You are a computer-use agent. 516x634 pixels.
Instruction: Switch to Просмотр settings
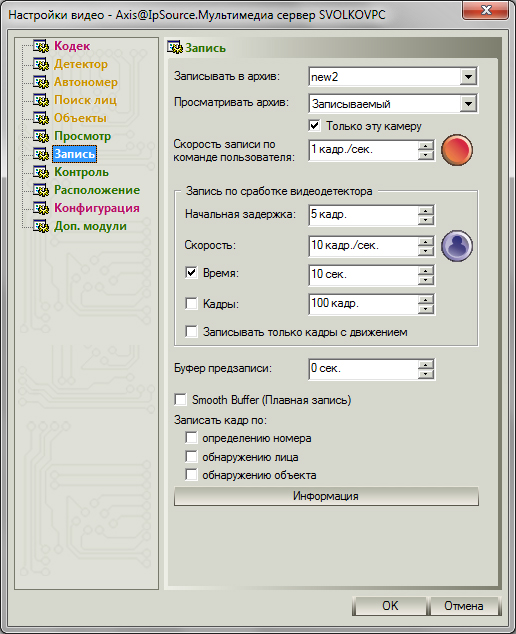click(x=82, y=136)
